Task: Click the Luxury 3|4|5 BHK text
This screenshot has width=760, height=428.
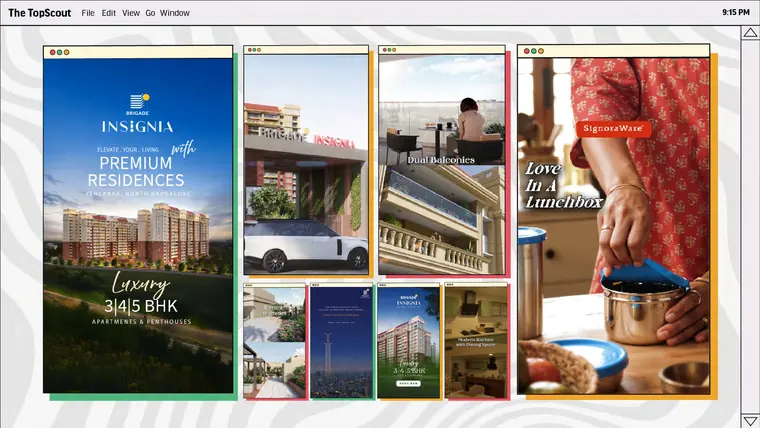Action: click(x=141, y=294)
